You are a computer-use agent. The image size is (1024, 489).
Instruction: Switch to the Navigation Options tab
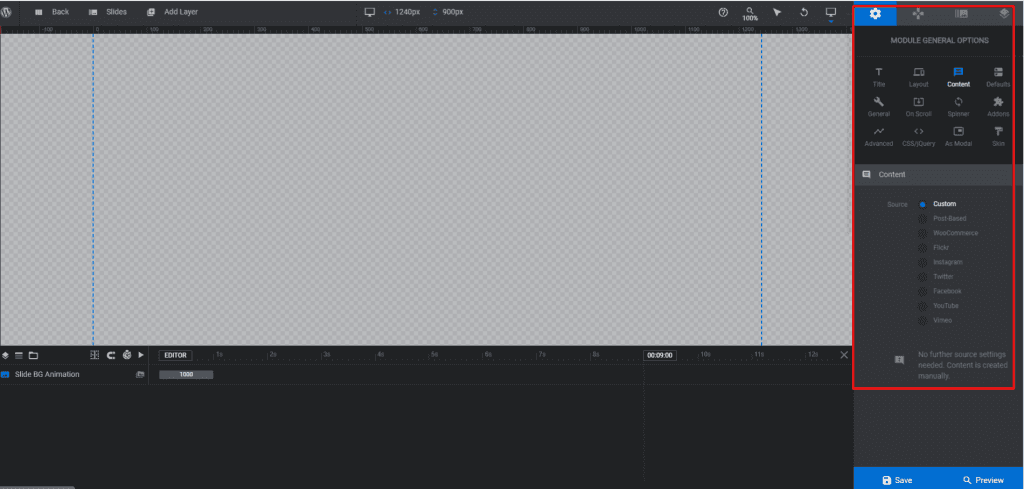pos(917,14)
